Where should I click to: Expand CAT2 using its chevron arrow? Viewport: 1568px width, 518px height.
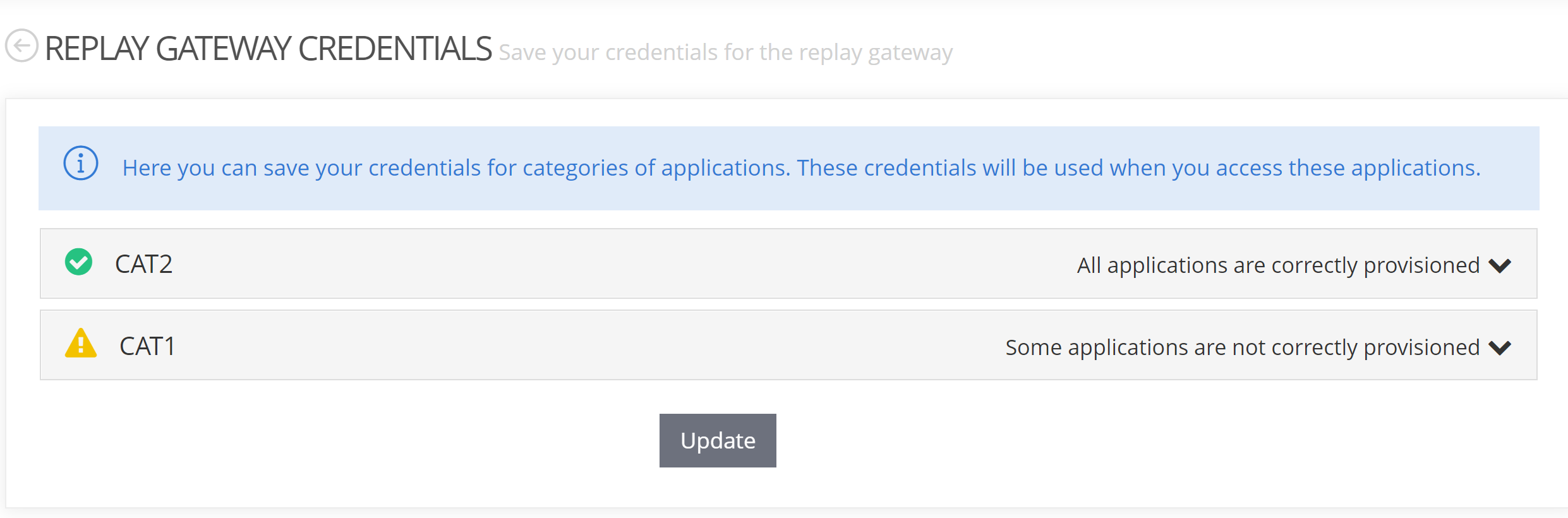point(1500,265)
